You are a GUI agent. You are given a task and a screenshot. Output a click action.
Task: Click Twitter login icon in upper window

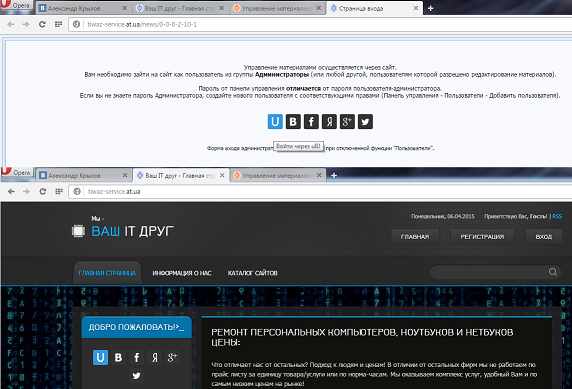pos(365,122)
